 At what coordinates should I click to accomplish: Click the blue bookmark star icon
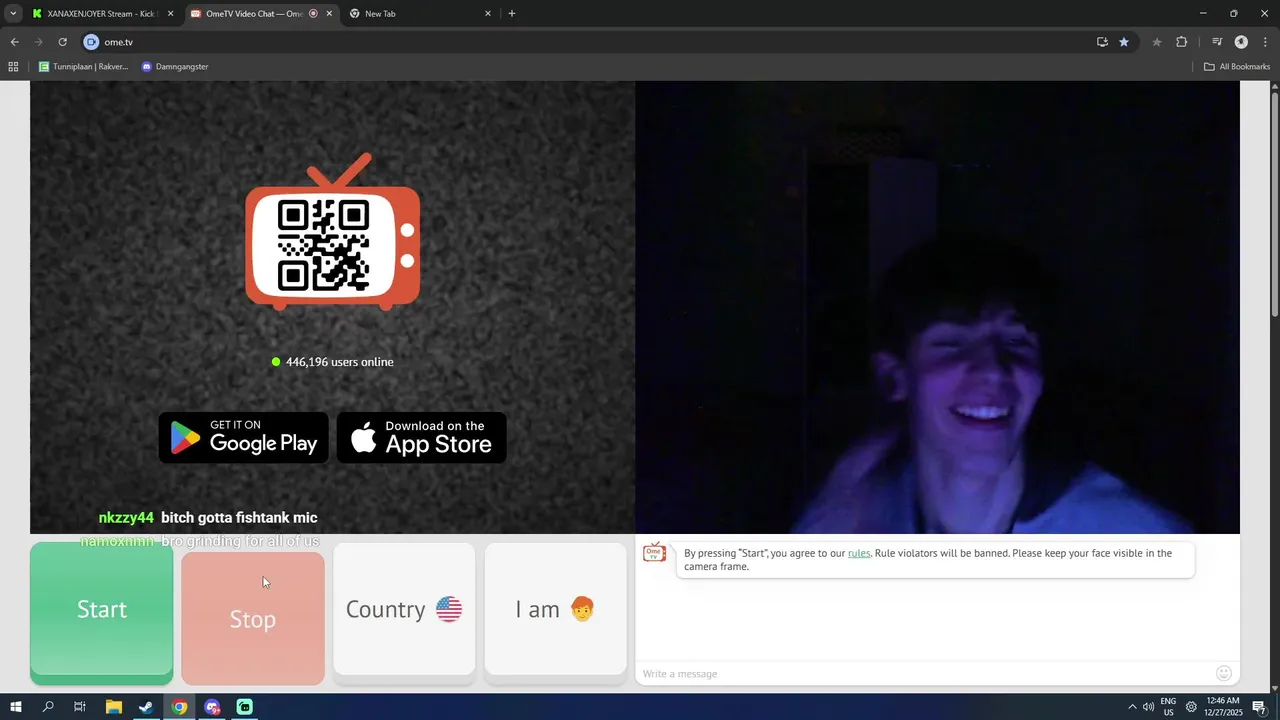pyautogui.click(x=1124, y=42)
